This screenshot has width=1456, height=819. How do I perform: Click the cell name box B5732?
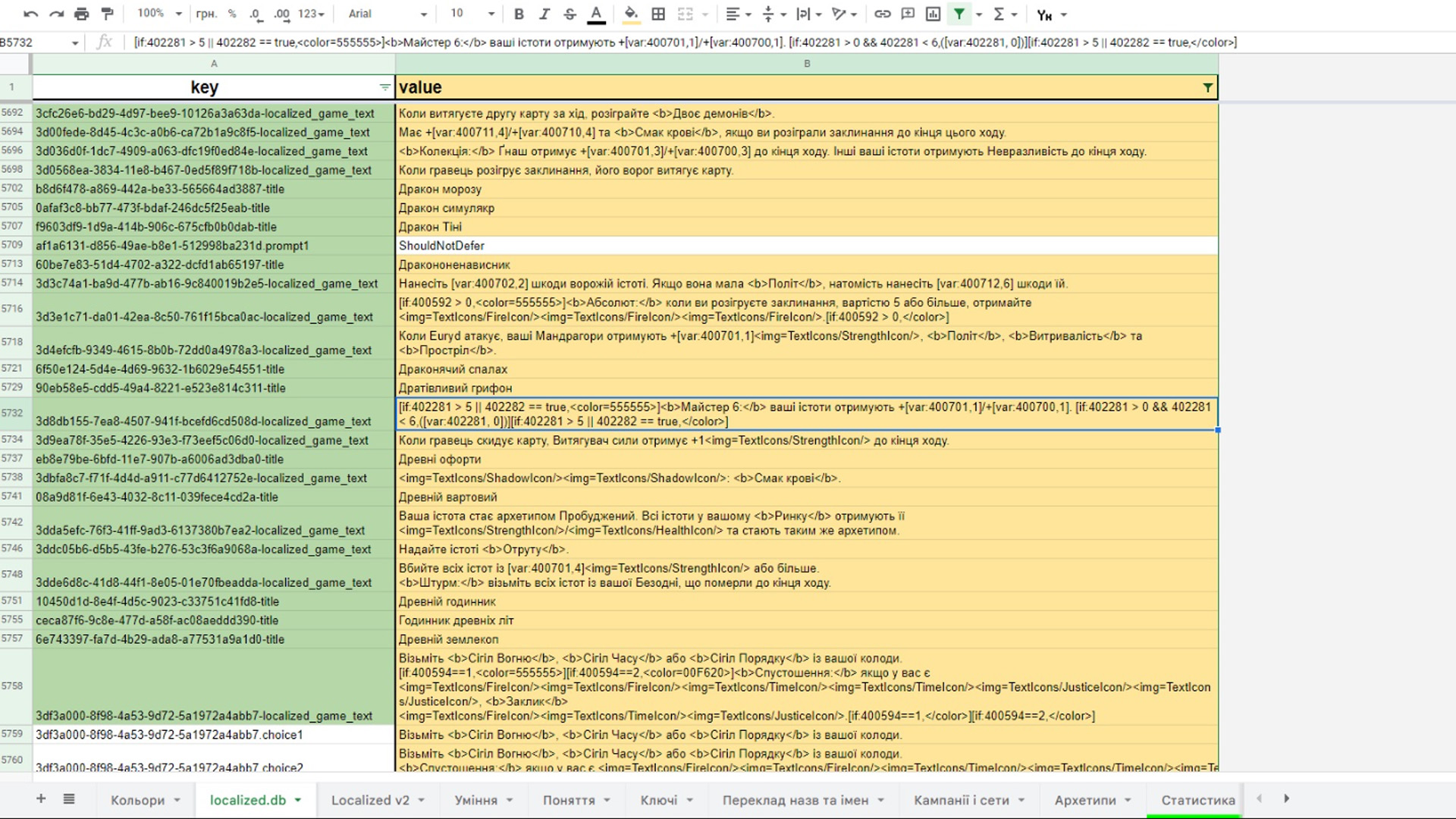(34, 42)
